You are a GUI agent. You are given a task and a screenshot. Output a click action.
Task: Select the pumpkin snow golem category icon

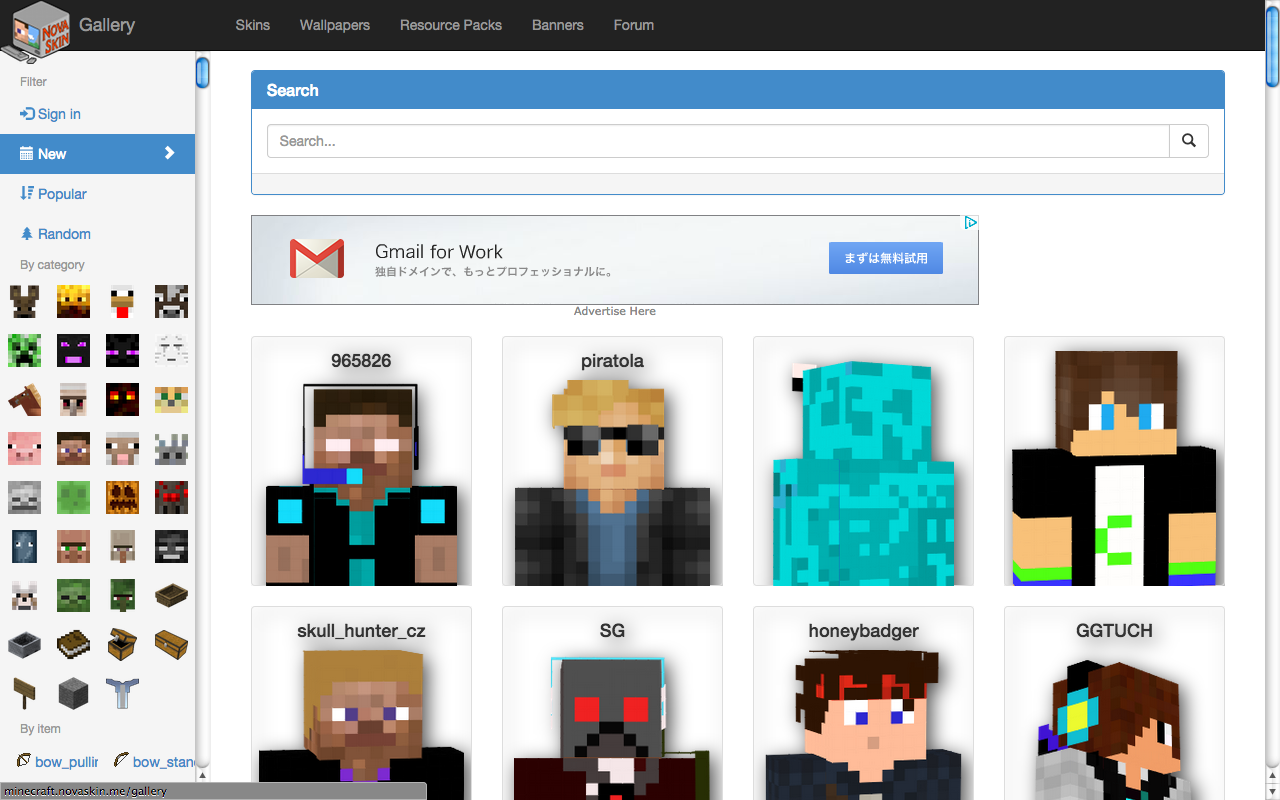[x=122, y=497]
